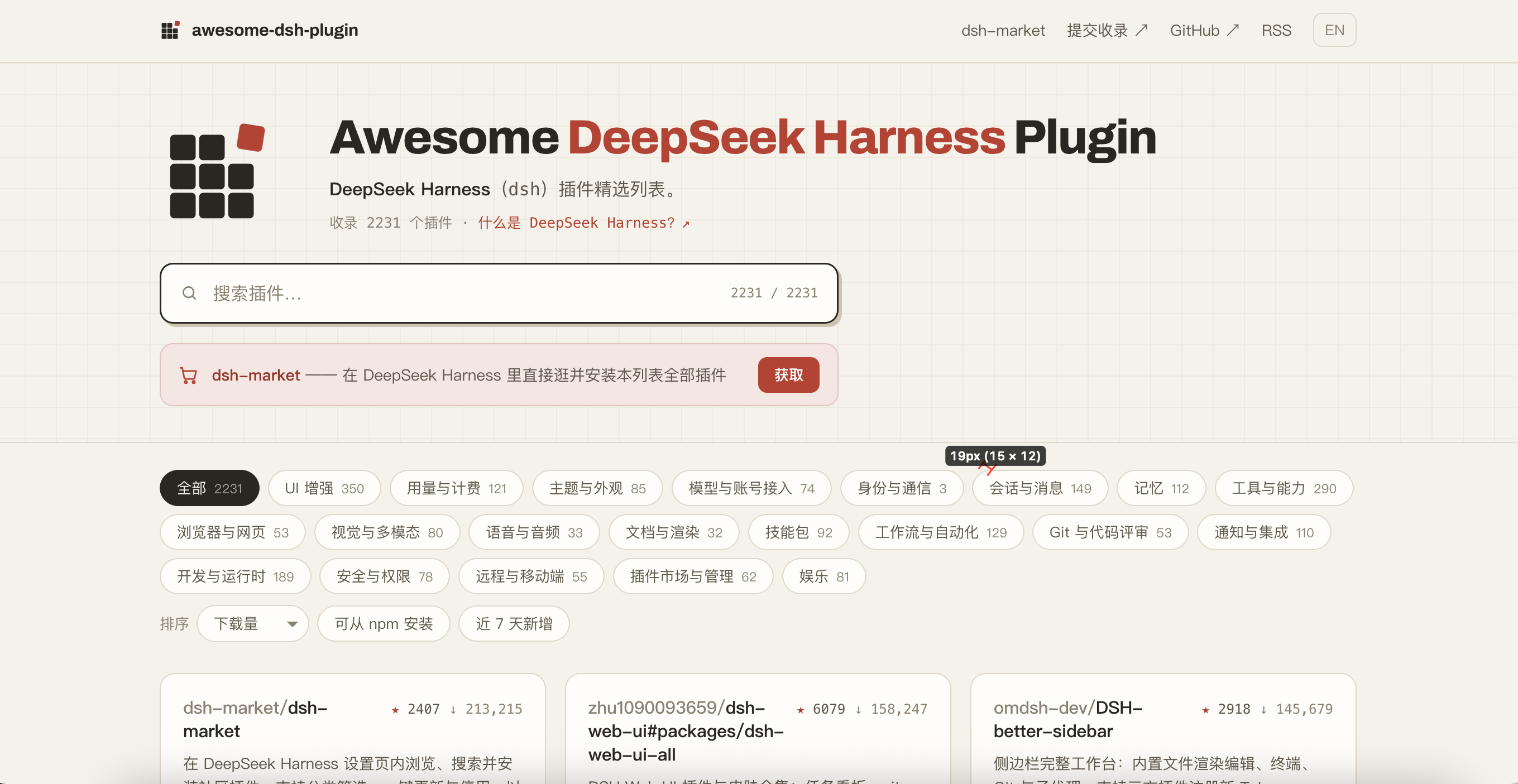Filter by 身份与通信 category

point(902,488)
